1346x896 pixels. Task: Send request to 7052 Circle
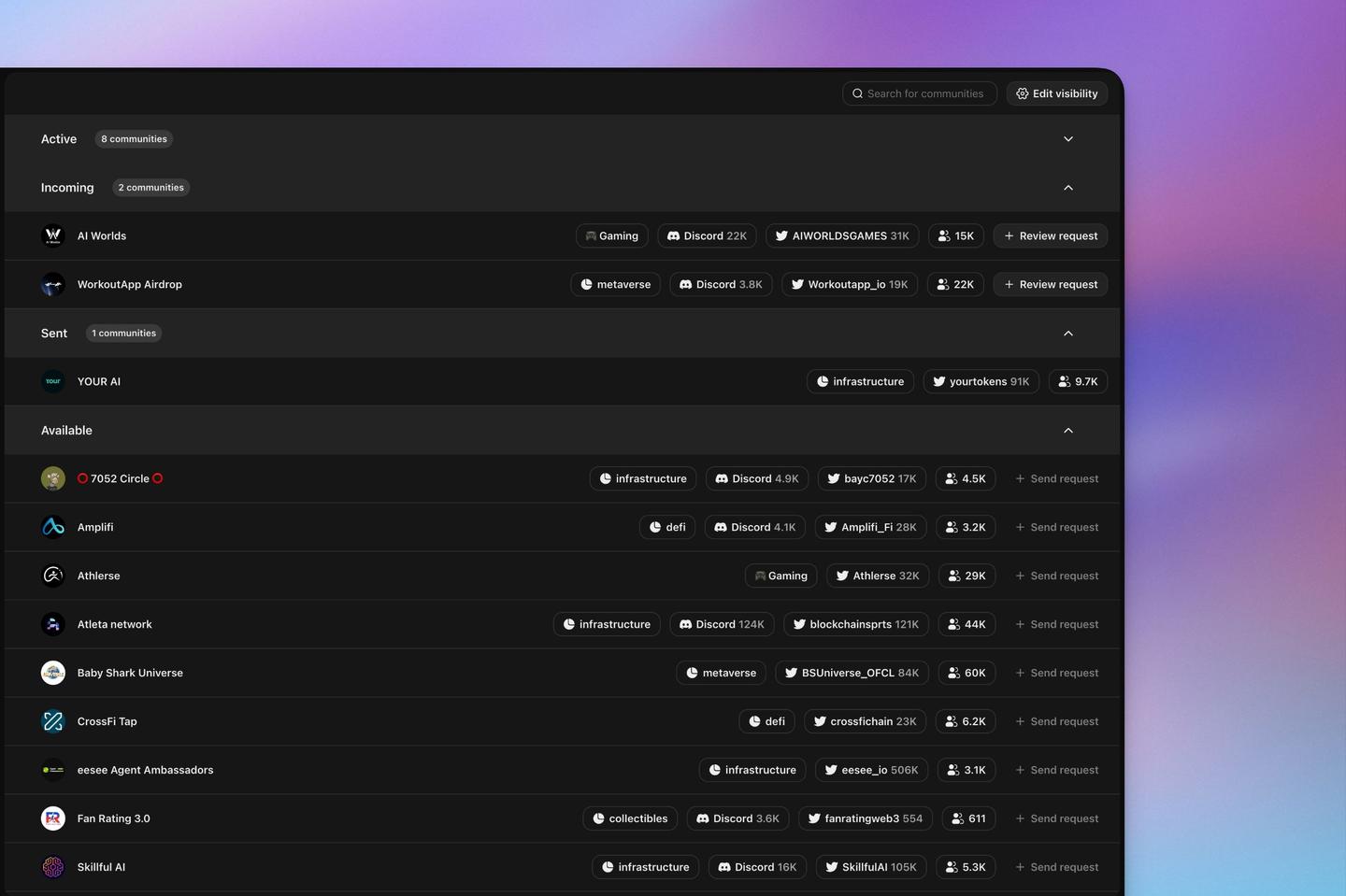point(1057,478)
